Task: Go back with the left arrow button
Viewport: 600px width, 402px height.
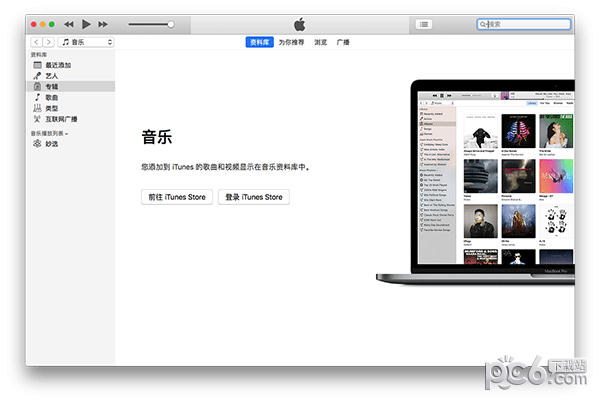Action: (36, 42)
